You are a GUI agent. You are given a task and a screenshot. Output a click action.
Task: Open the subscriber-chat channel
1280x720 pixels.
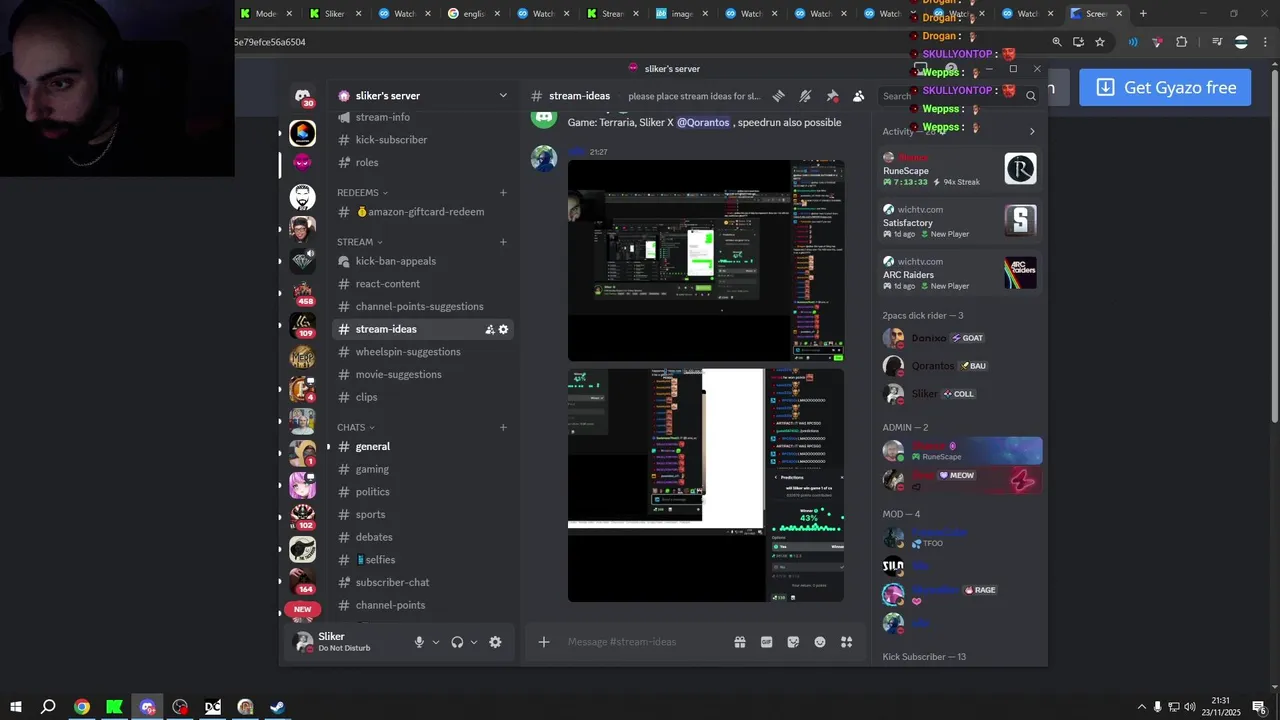(x=423, y=582)
